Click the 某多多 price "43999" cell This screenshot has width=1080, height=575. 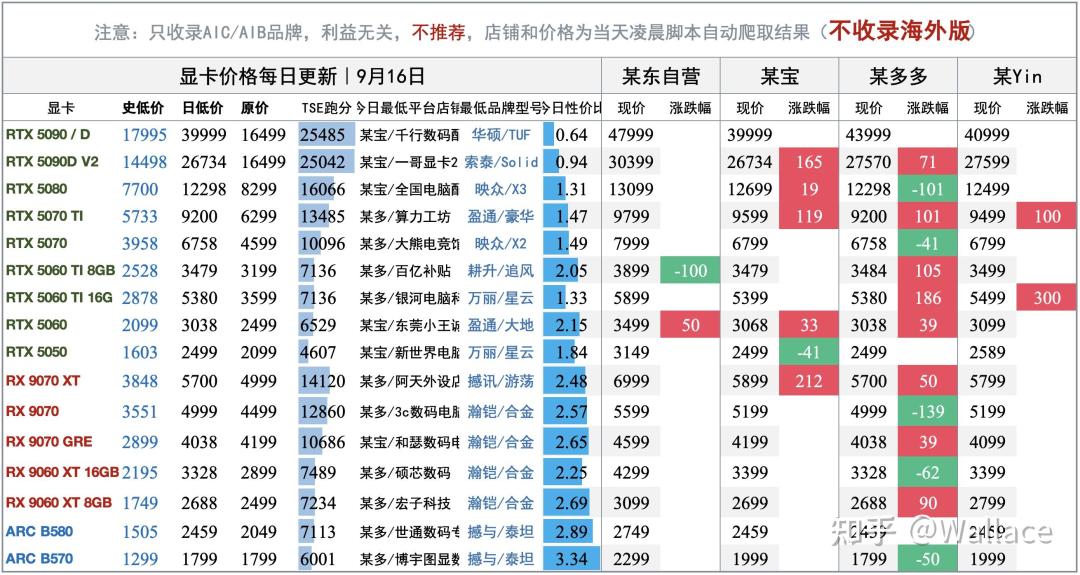868,135
